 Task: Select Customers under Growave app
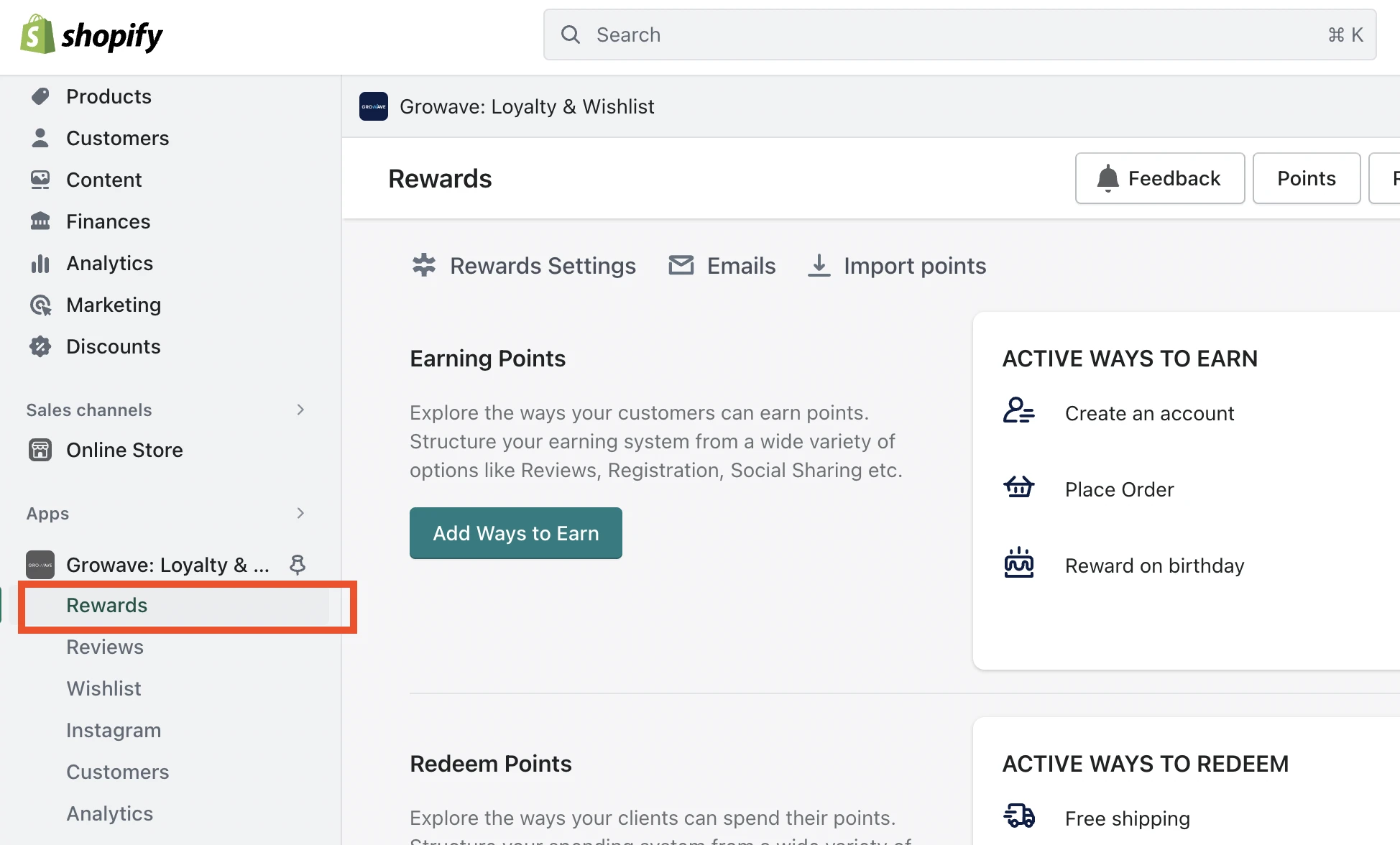pos(117,772)
